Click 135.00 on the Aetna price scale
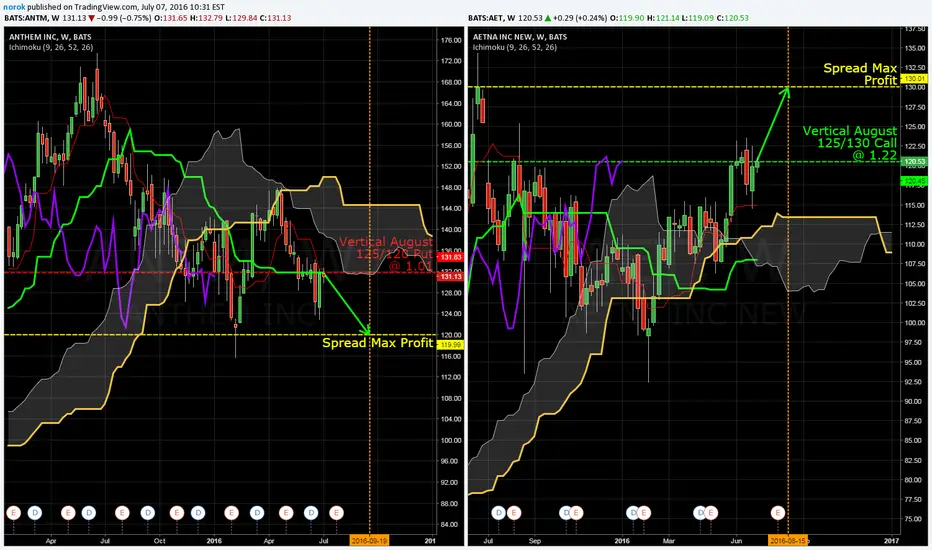The height and width of the screenshot is (550, 932). point(915,48)
